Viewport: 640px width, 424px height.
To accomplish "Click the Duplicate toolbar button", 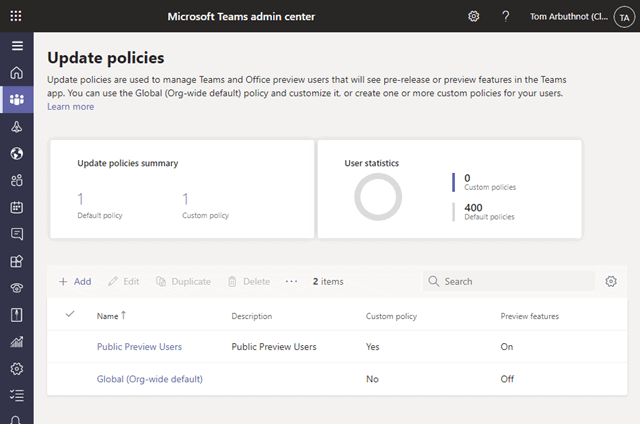I will click(184, 282).
